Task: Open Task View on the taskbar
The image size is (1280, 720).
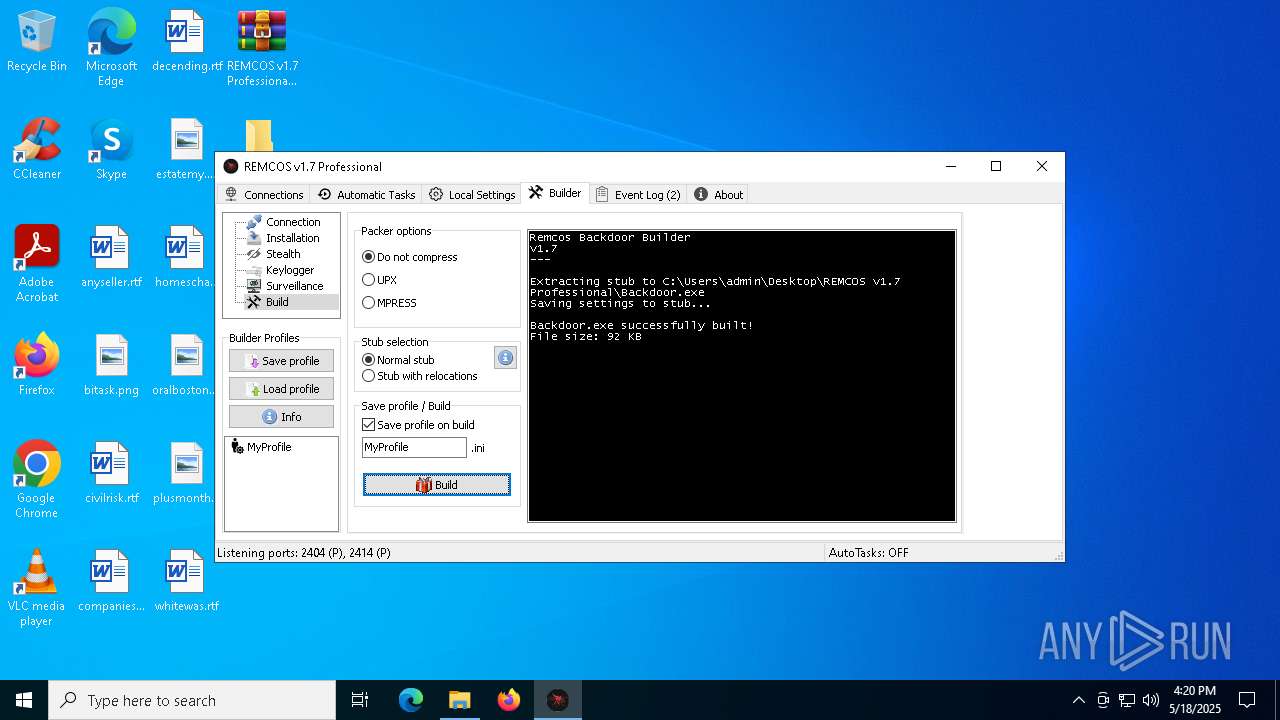Action: pos(360,700)
